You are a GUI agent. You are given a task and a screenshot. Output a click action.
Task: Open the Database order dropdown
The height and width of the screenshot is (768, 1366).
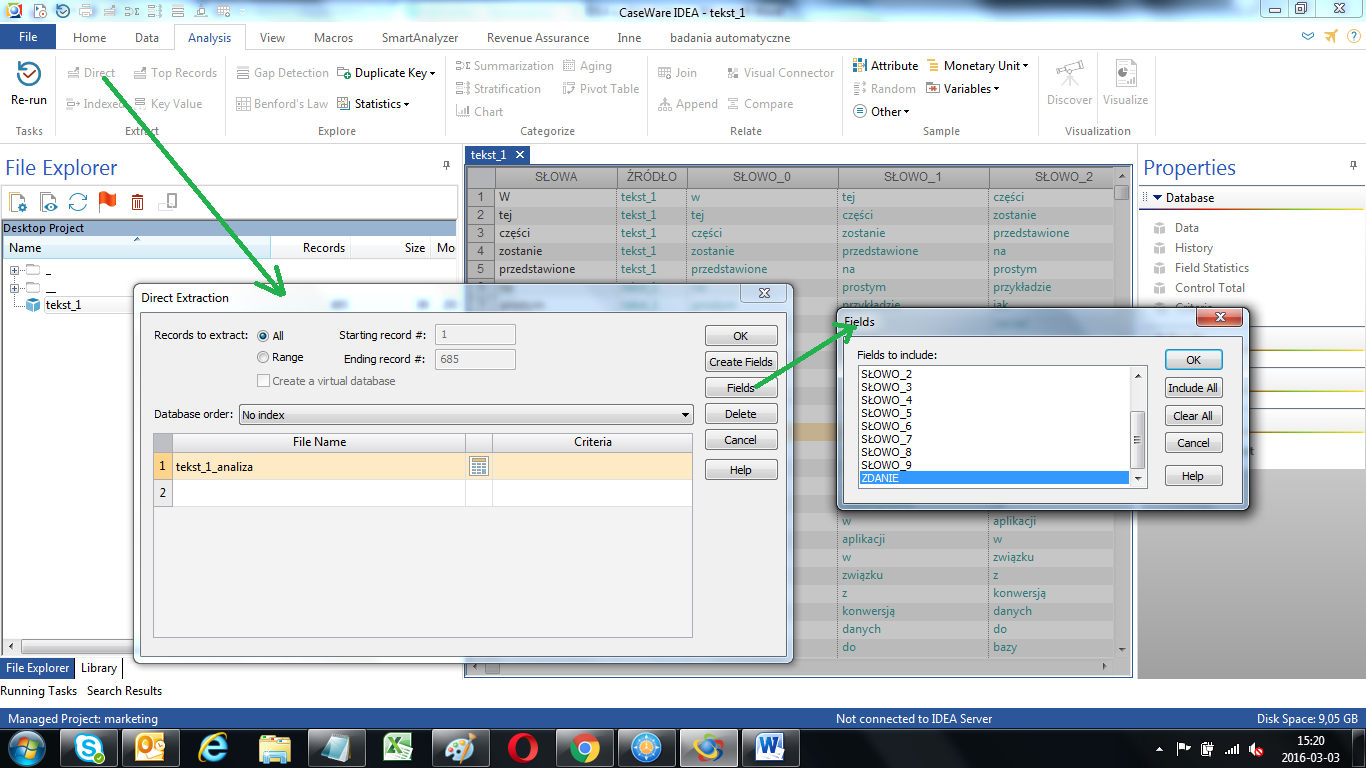pyautogui.click(x=466, y=414)
